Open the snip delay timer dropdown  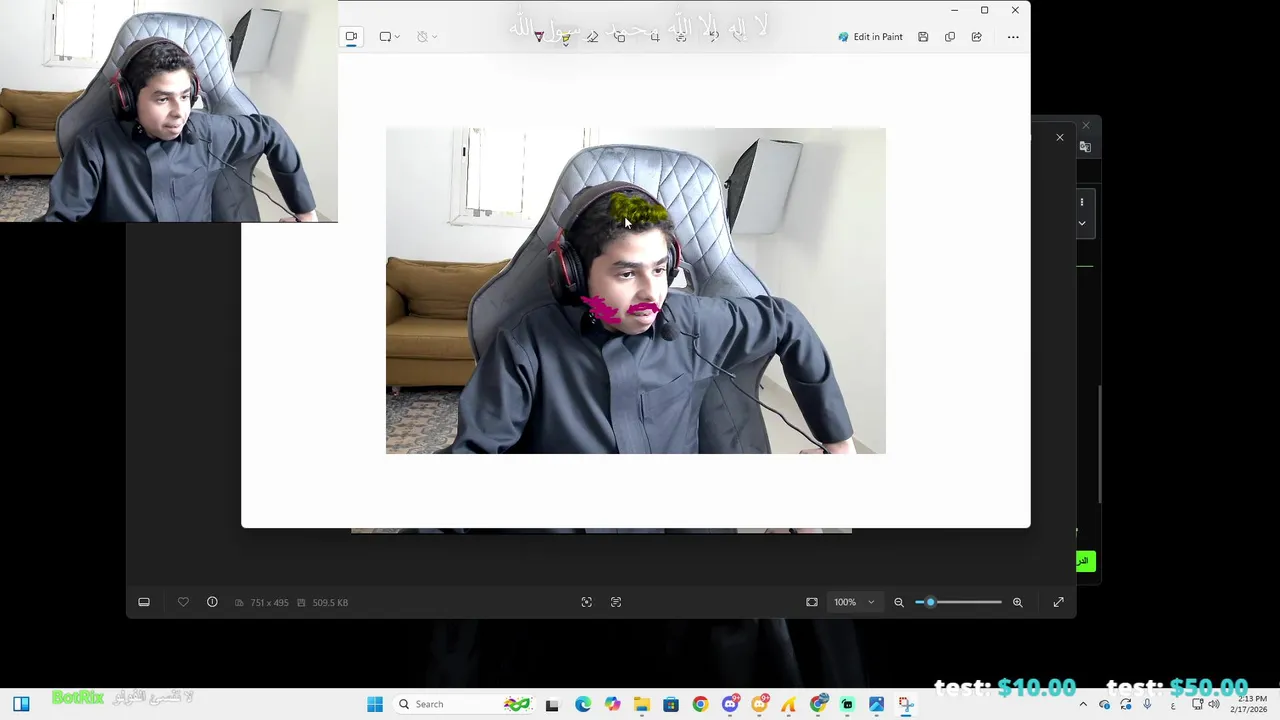tap(427, 37)
